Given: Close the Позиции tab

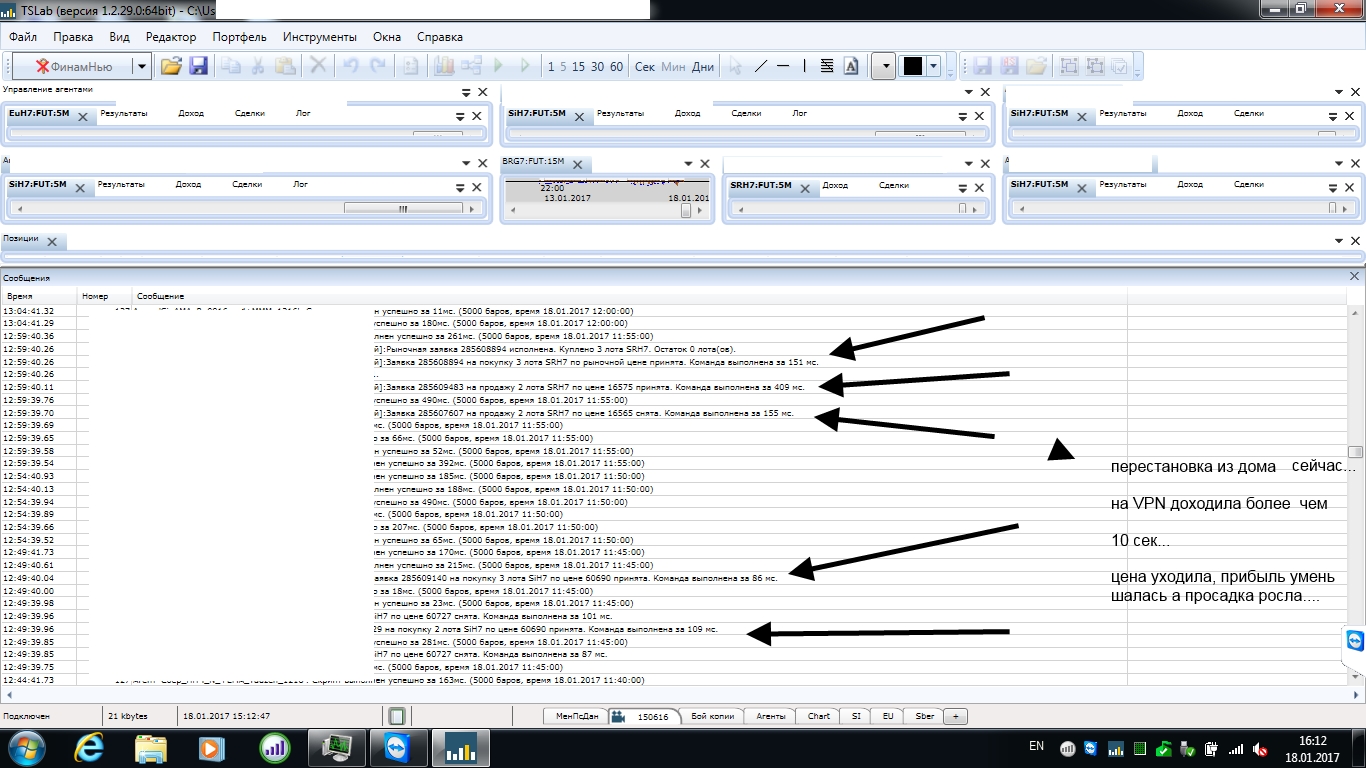Looking at the screenshot, I should [52, 241].
